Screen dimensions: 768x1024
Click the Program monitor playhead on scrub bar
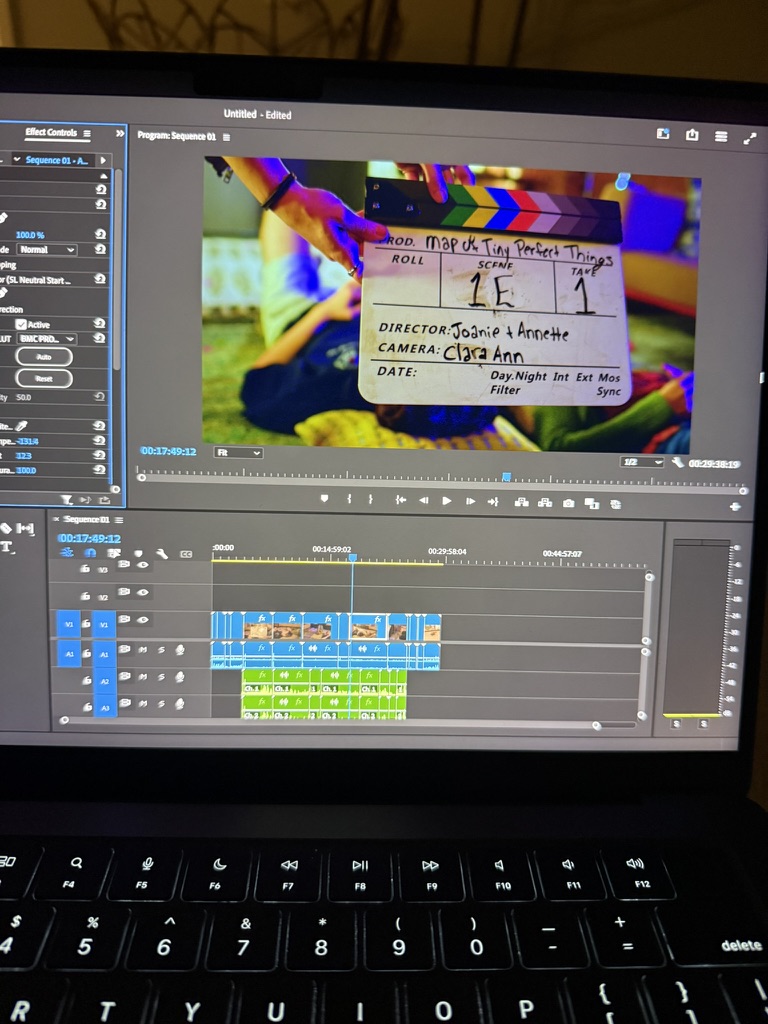(506, 477)
